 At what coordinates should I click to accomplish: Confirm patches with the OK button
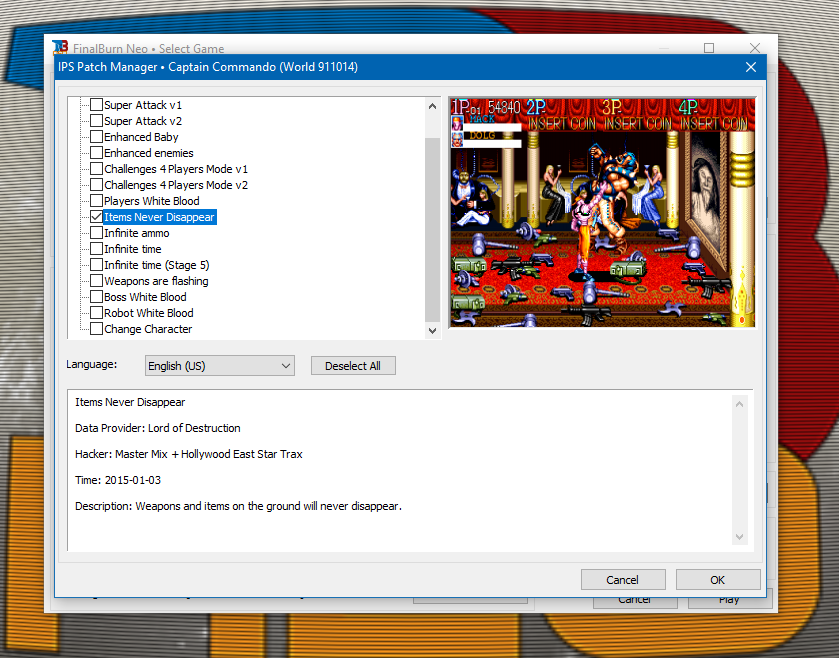[x=717, y=580]
